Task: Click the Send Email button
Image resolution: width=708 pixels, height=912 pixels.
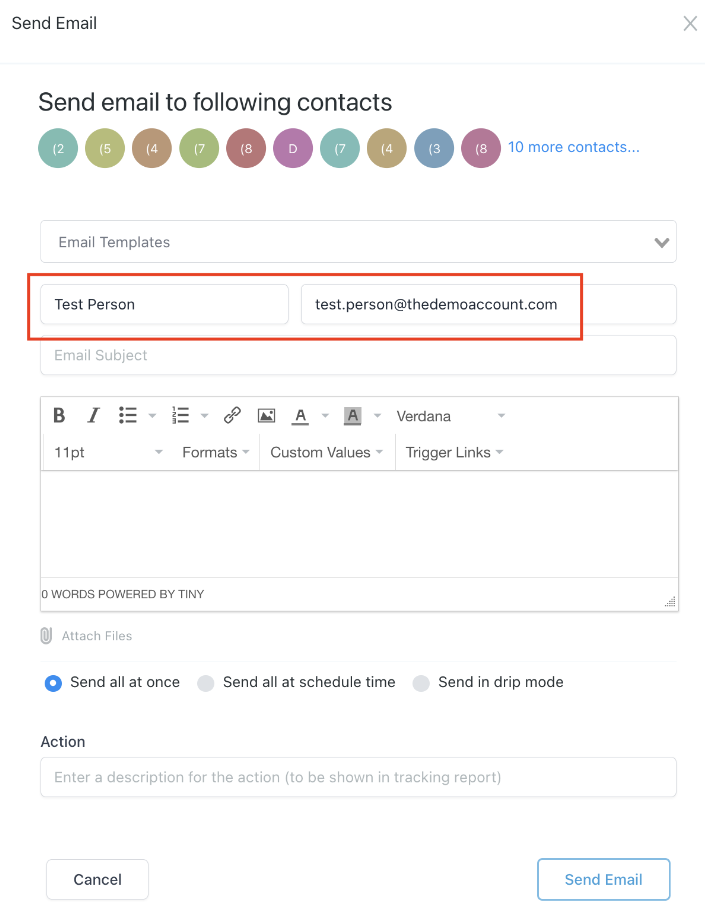Action: 603,880
